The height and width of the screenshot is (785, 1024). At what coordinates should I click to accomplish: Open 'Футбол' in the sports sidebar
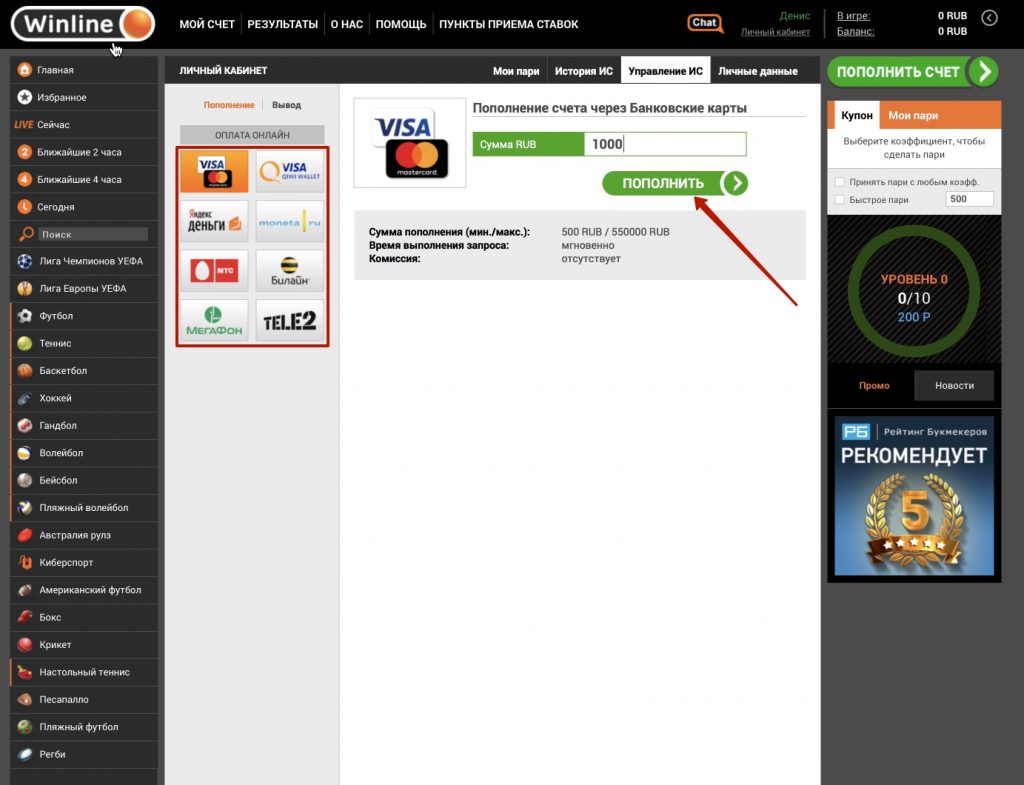(55, 316)
